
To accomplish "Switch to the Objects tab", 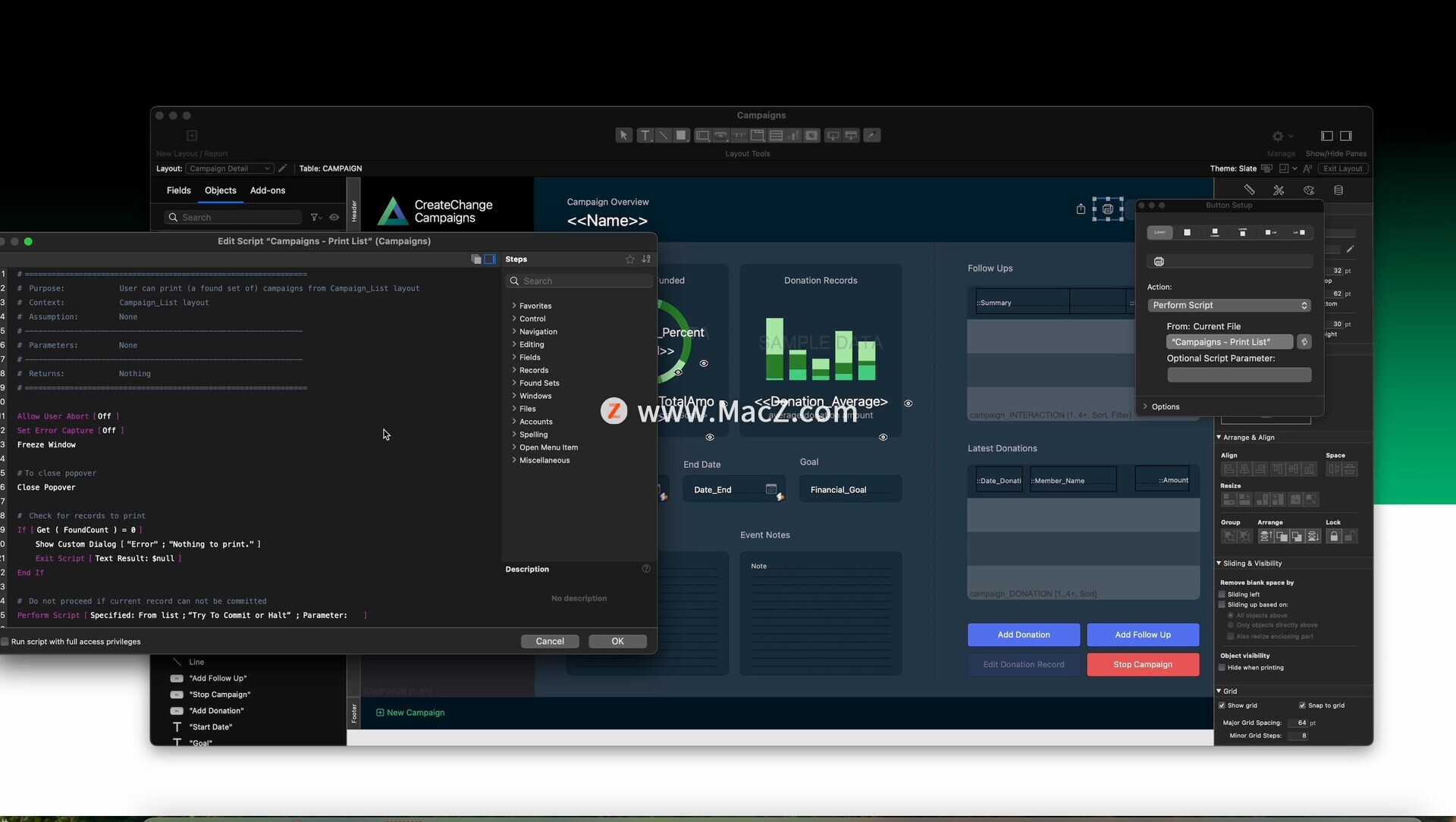I will (x=221, y=190).
